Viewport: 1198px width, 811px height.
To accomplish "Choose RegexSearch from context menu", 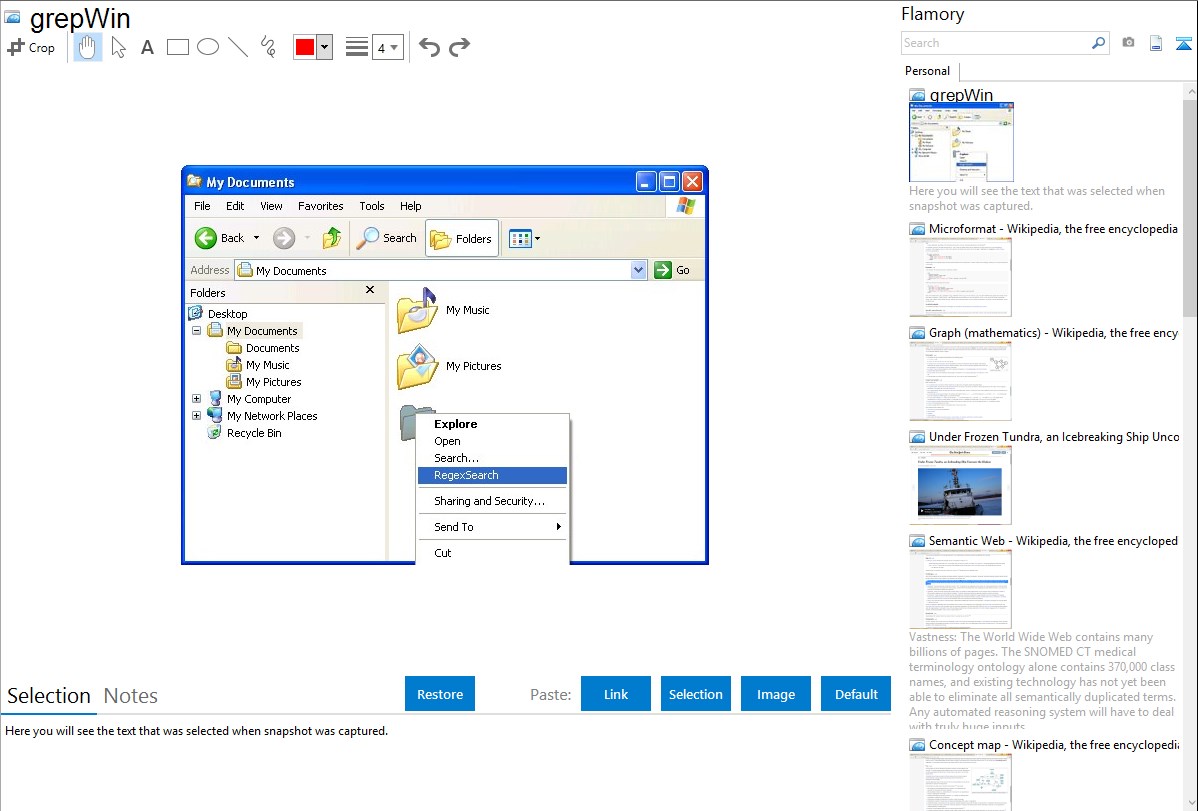I will click(493, 475).
